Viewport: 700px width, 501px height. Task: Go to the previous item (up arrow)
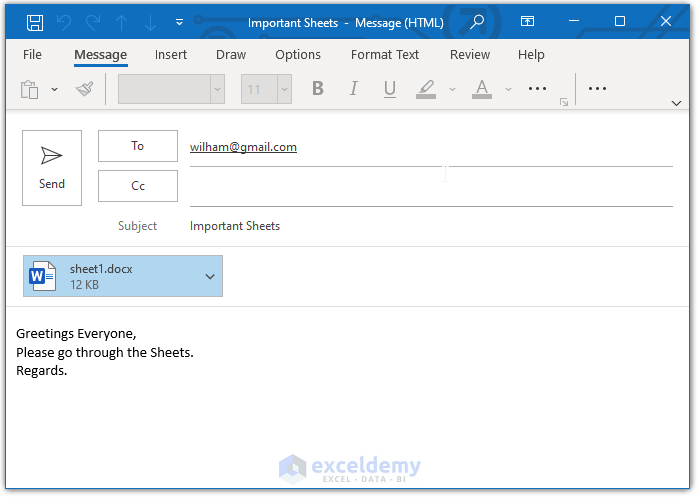[x=121, y=22]
